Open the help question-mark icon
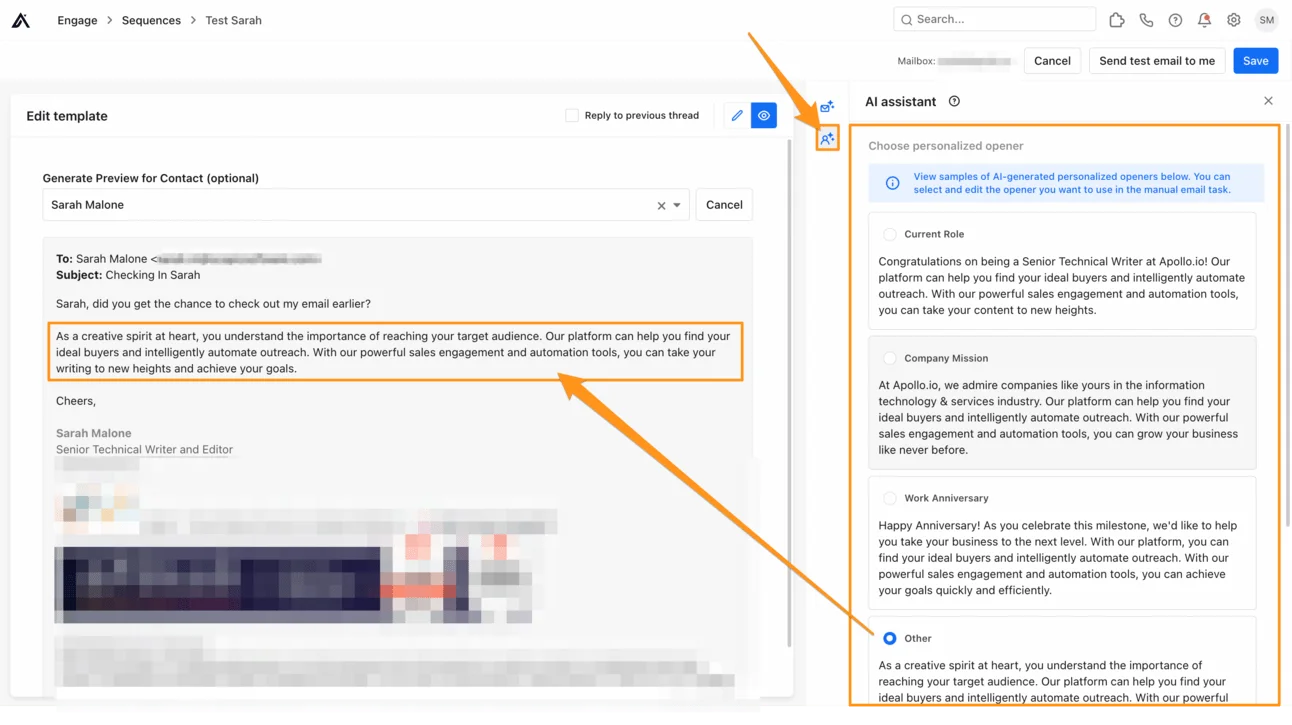This screenshot has height=725, width=1292. 1175,20
